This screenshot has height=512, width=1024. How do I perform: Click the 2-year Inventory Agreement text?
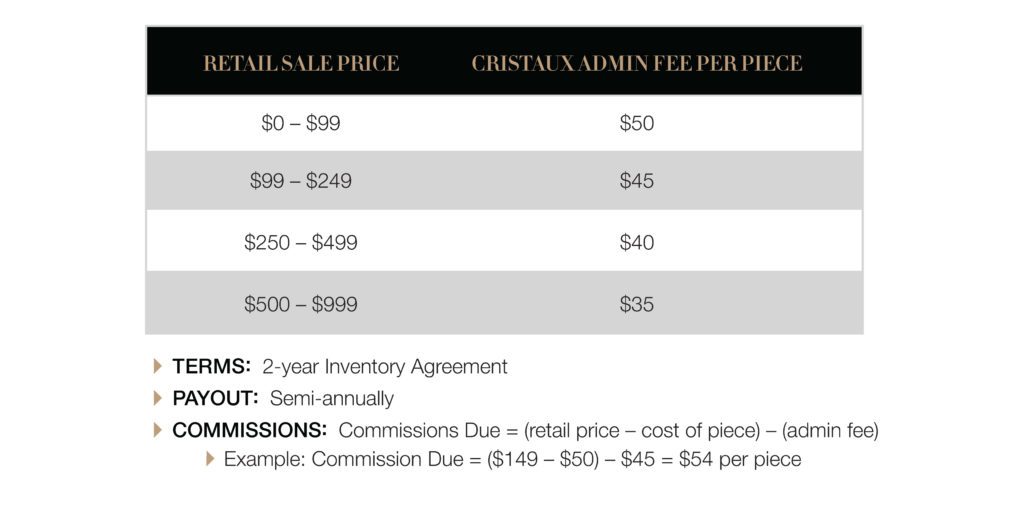tap(385, 367)
